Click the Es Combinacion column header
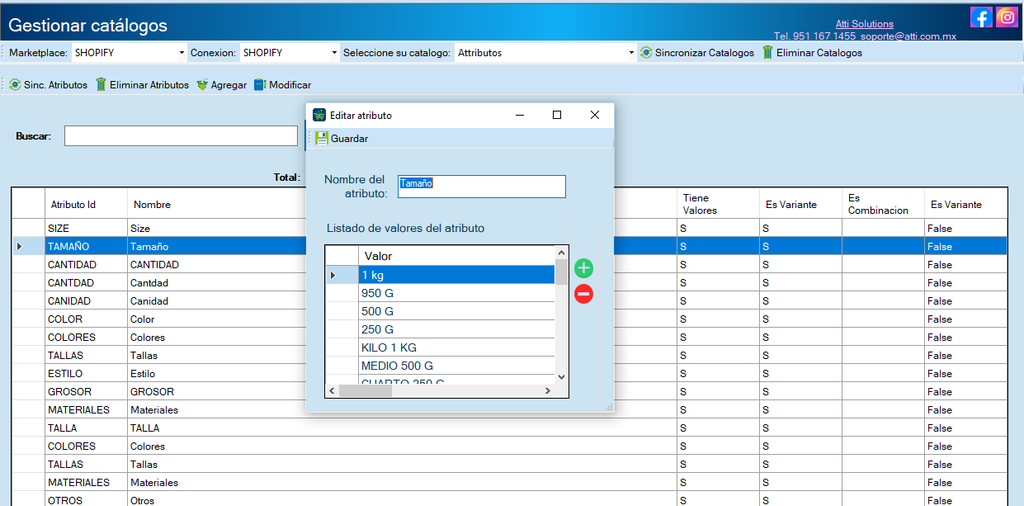The width and height of the screenshot is (1024, 506). pos(883,204)
